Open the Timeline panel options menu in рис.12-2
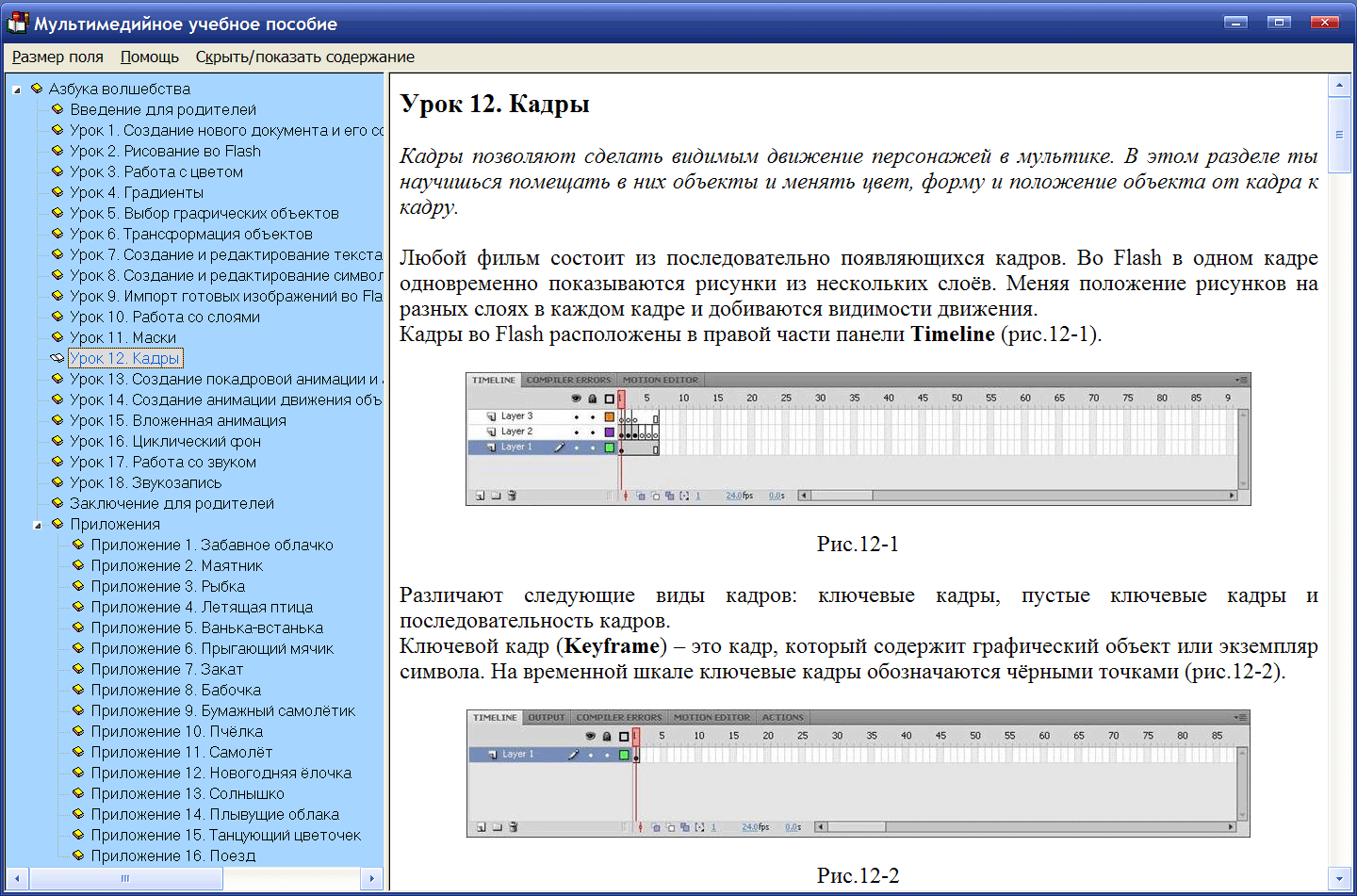Image resolution: width=1357 pixels, height=896 pixels. pos(1242,716)
